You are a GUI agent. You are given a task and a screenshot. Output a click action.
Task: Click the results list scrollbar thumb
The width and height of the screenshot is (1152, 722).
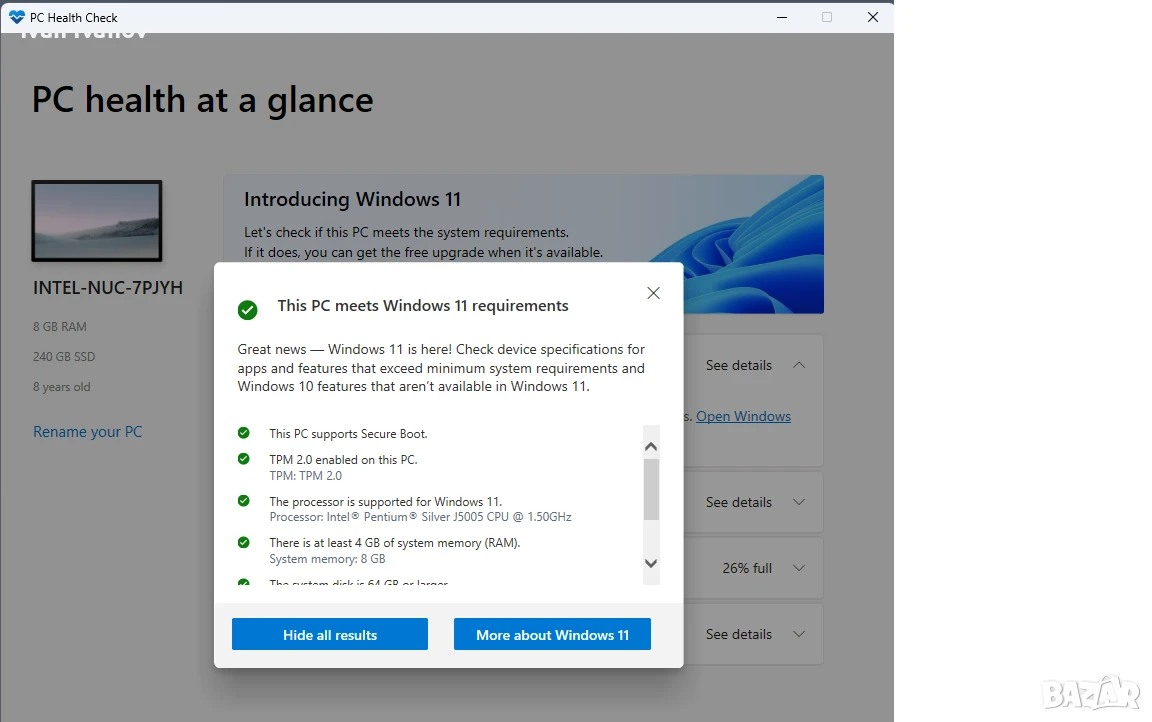(x=651, y=489)
